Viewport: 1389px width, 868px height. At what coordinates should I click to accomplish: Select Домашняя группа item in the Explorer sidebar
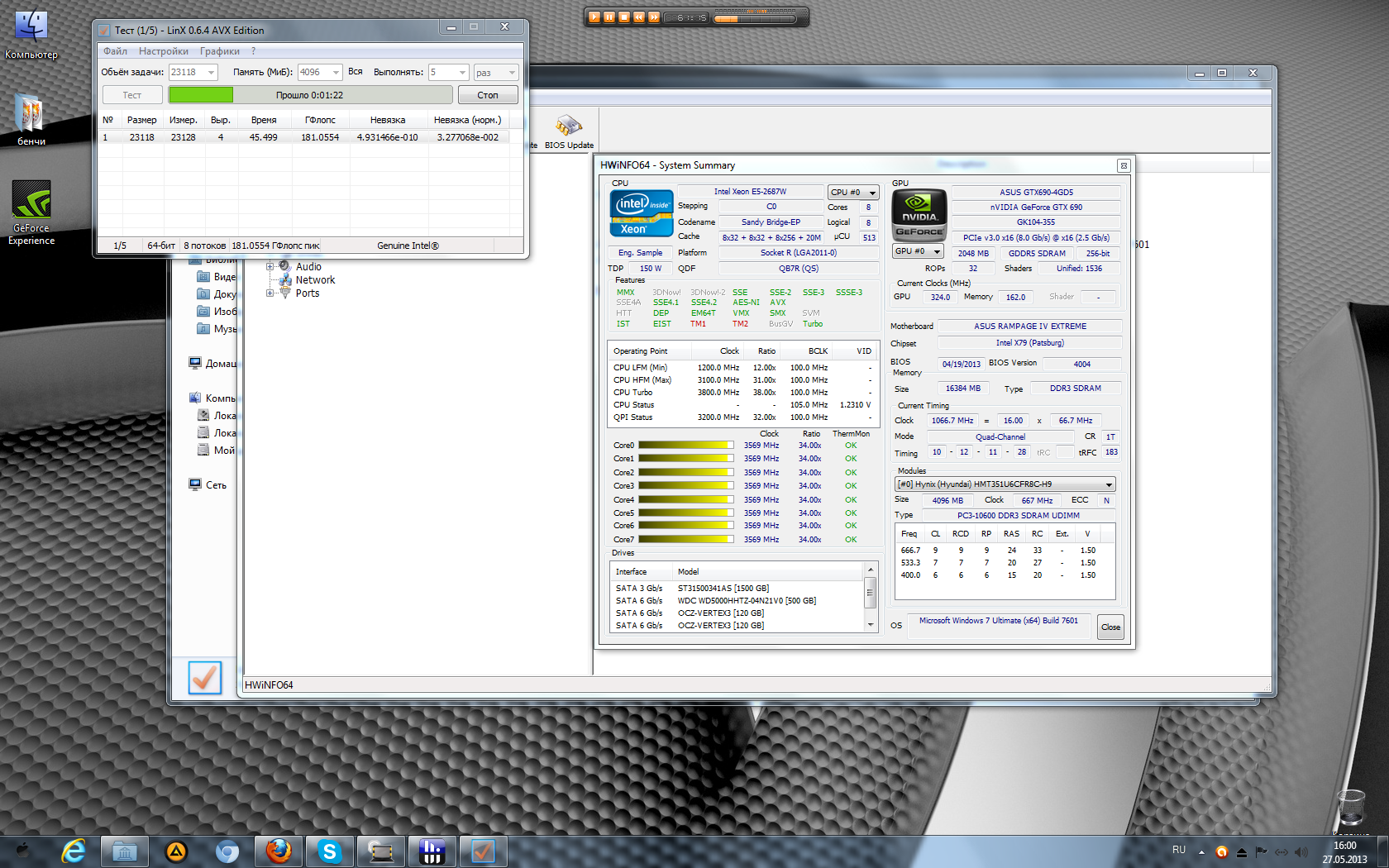[212, 364]
